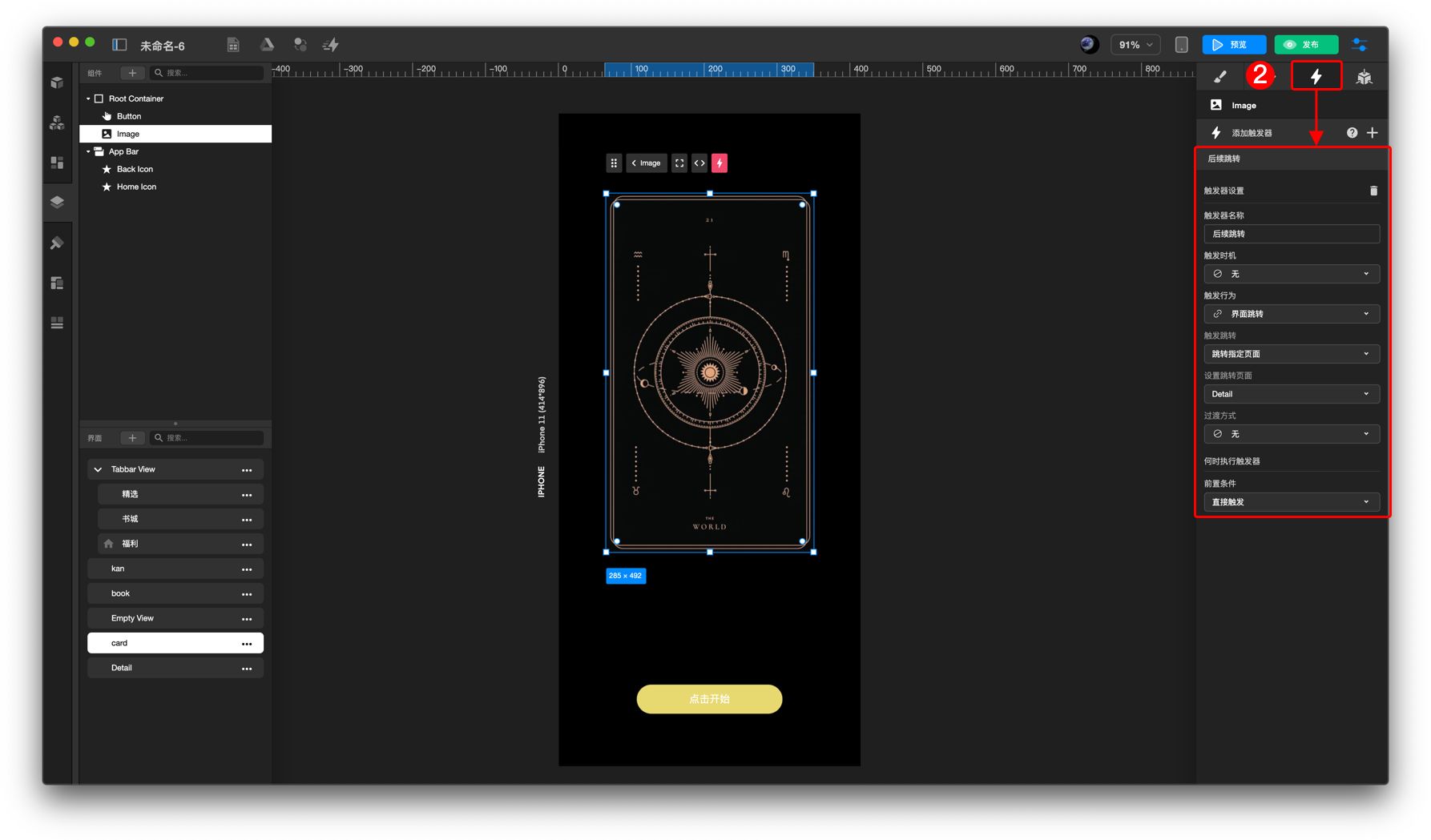
Task: Click the blue 预览 preview button
Action: tap(1234, 45)
